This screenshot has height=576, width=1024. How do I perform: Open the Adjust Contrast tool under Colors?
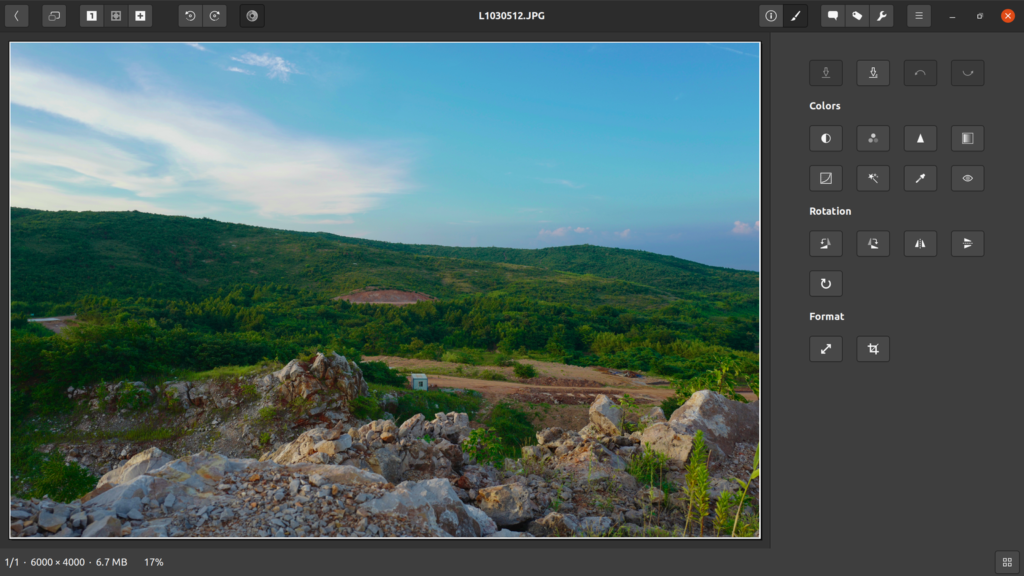(825, 139)
